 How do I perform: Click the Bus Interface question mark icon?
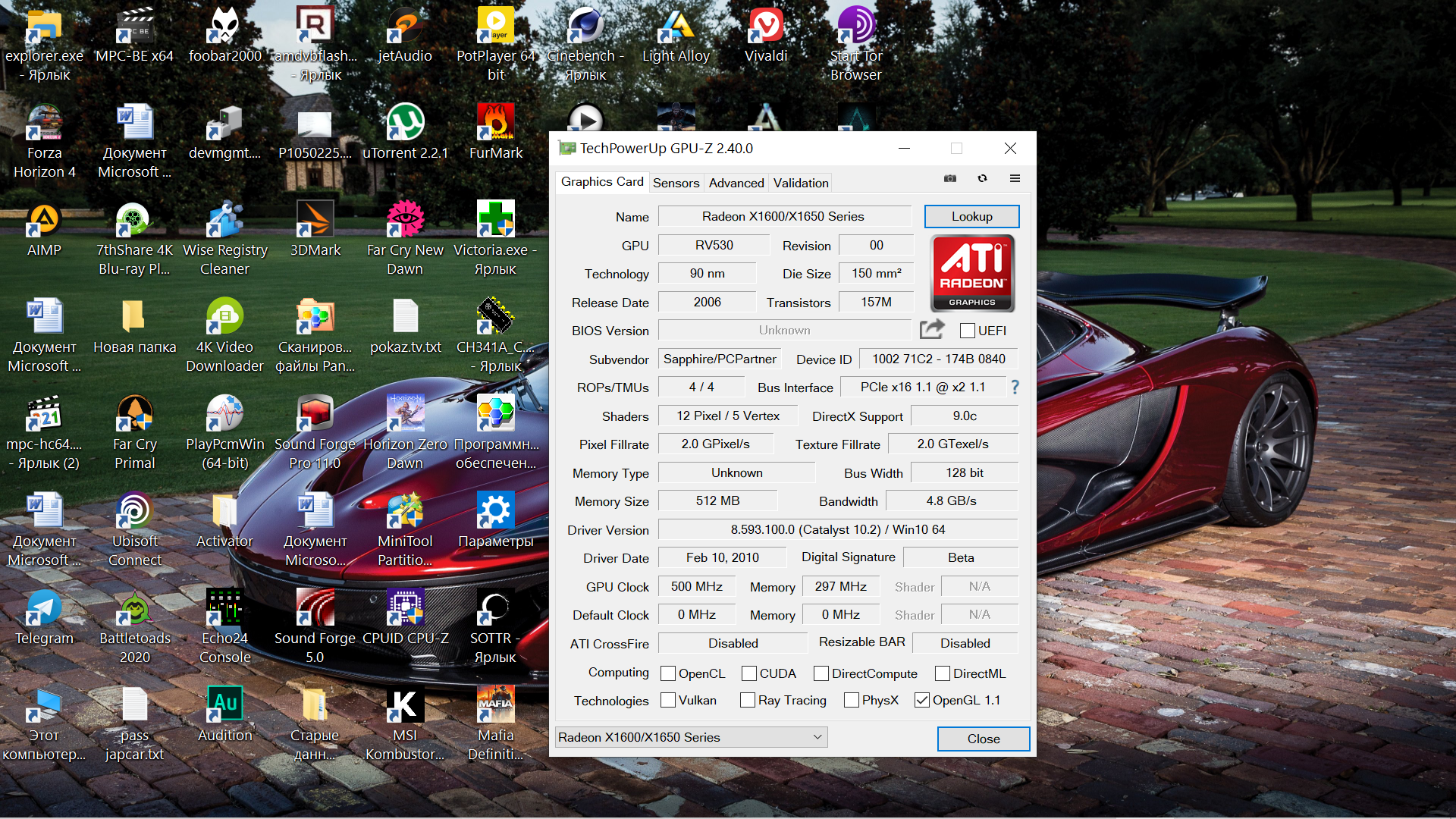pos(1015,388)
